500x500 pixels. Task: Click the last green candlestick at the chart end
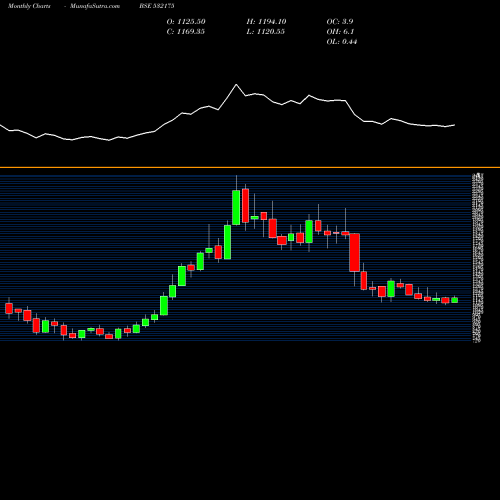coord(454,300)
